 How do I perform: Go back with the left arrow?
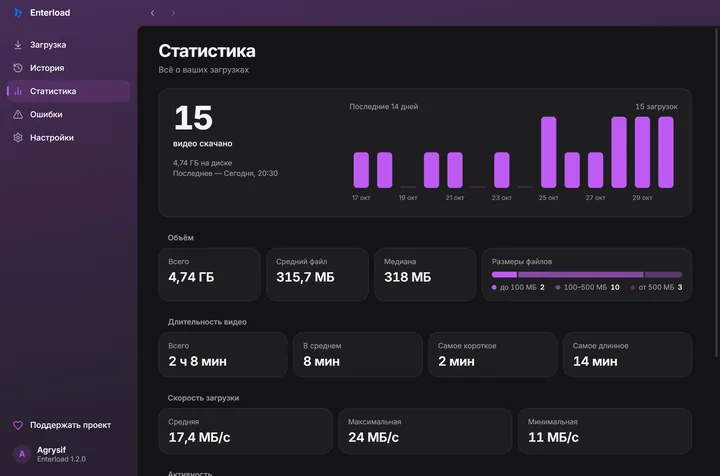(x=152, y=13)
